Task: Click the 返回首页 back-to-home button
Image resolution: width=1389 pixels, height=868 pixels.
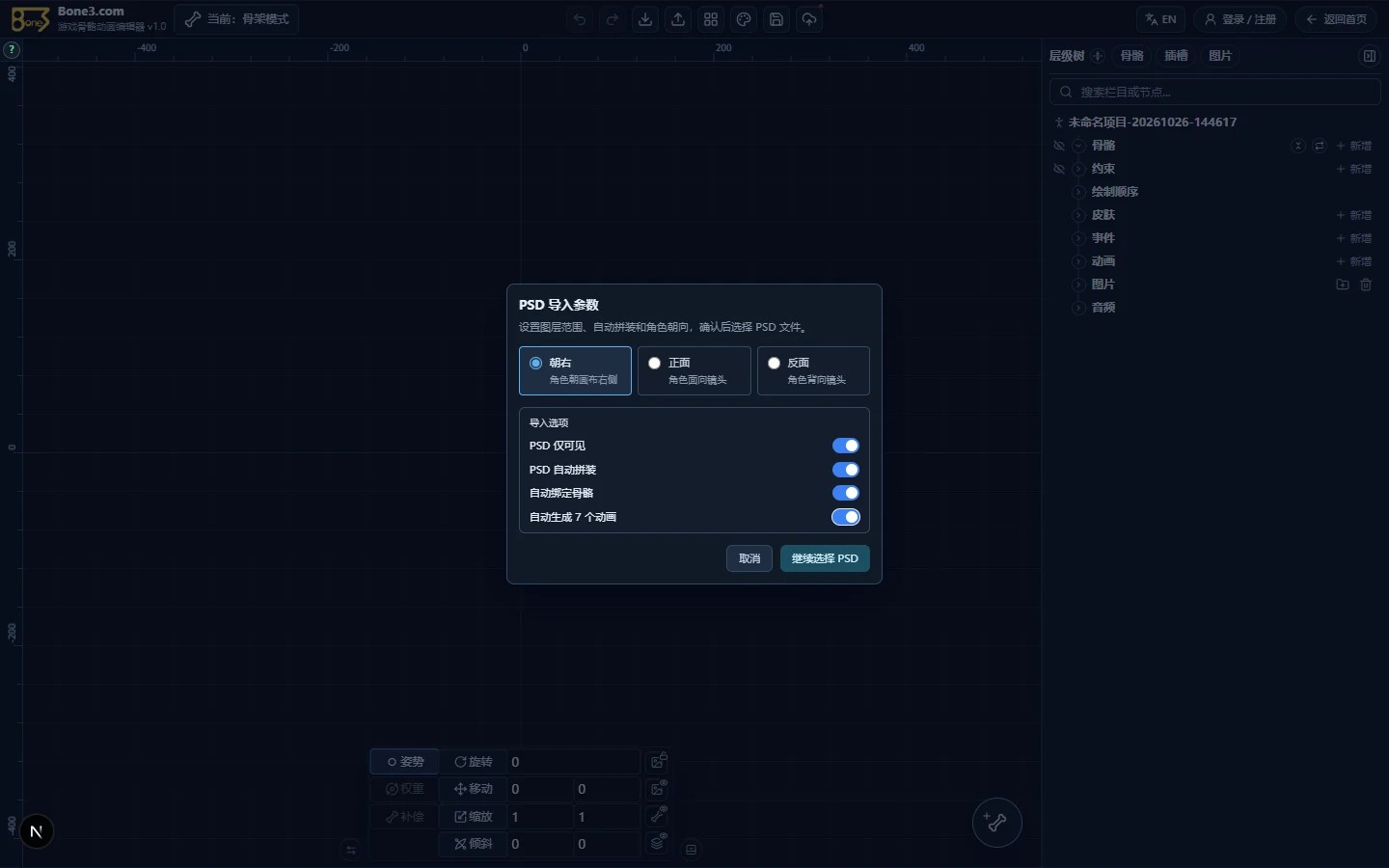Action: pyautogui.click(x=1336, y=19)
